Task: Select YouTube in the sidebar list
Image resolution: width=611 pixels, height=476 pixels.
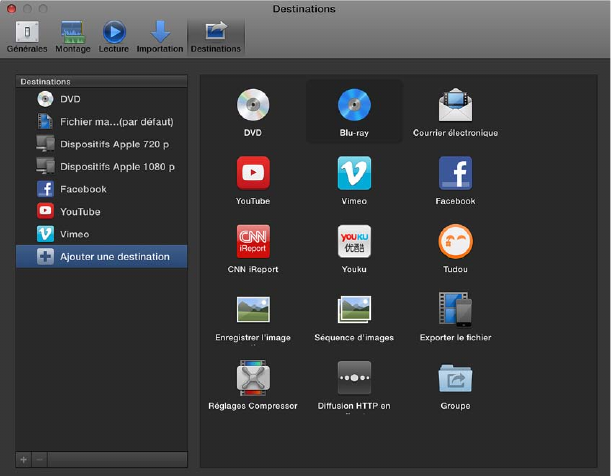Action: pyautogui.click(x=101, y=212)
